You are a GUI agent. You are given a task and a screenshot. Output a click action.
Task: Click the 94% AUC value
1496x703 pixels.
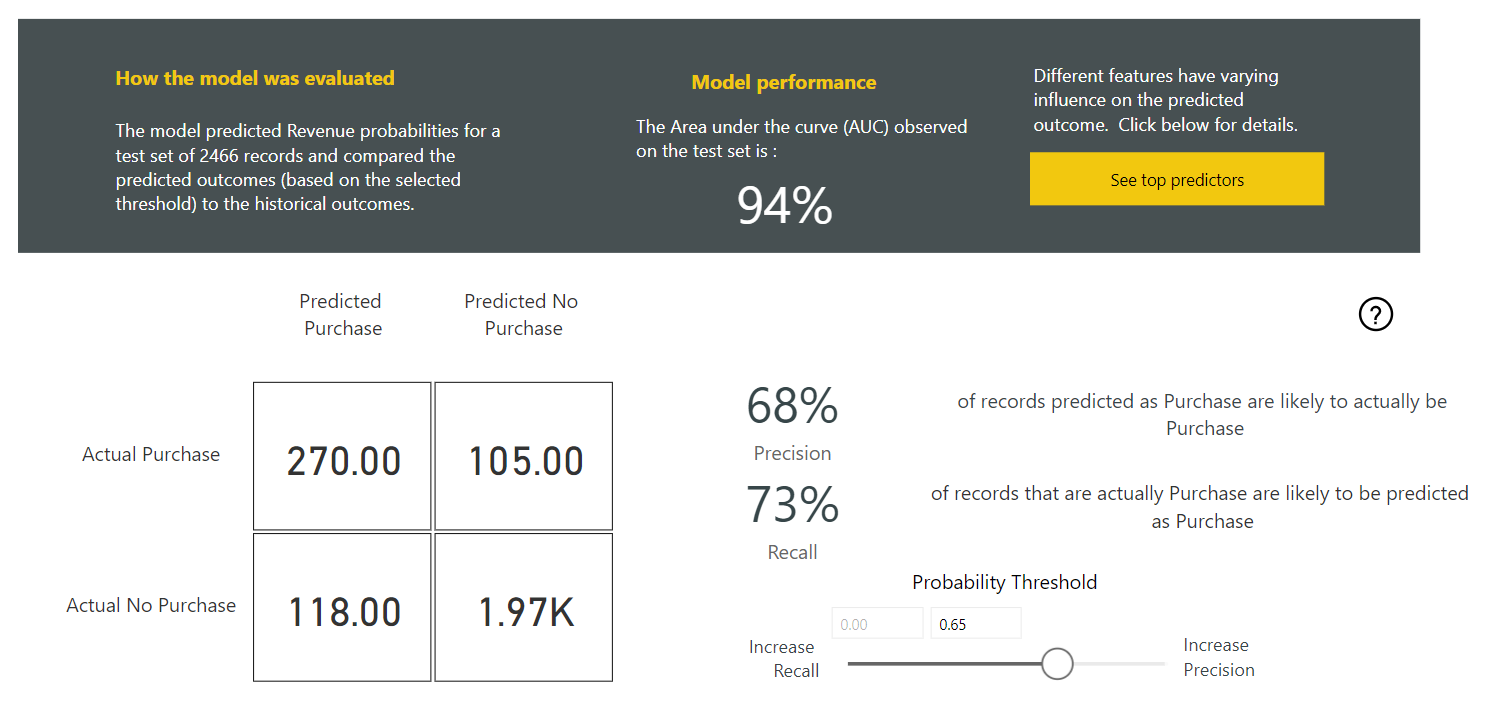click(x=784, y=206)
